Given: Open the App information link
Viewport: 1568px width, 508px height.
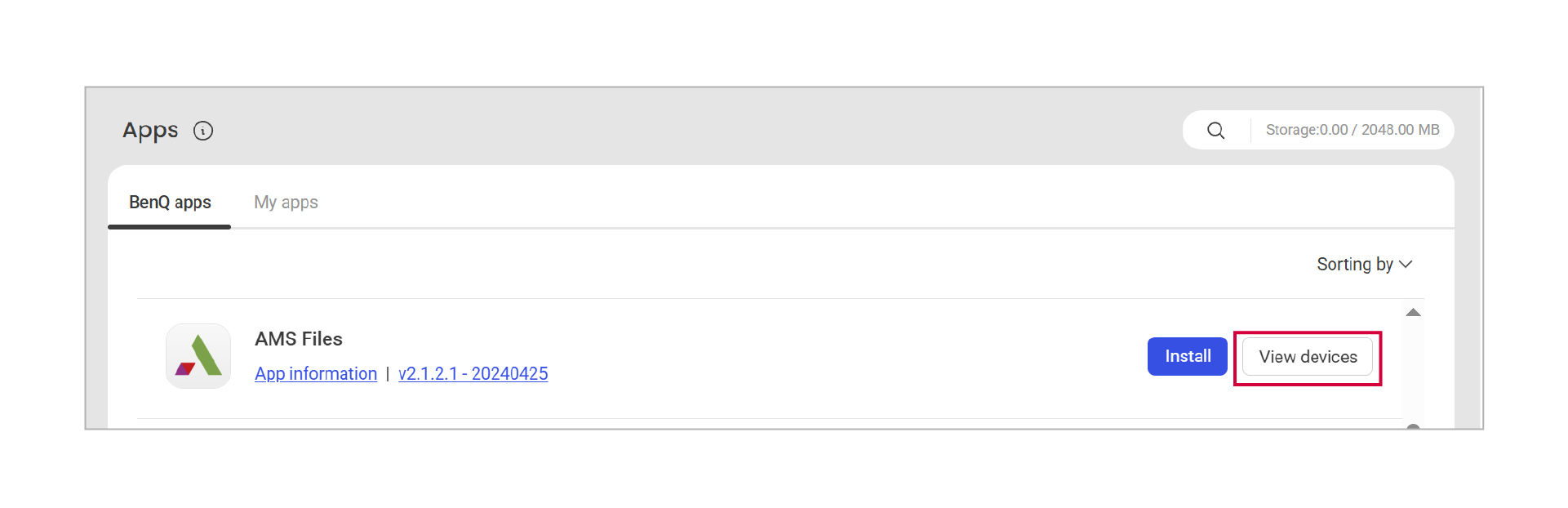Looking at the screenshot, I should [316, 374].
